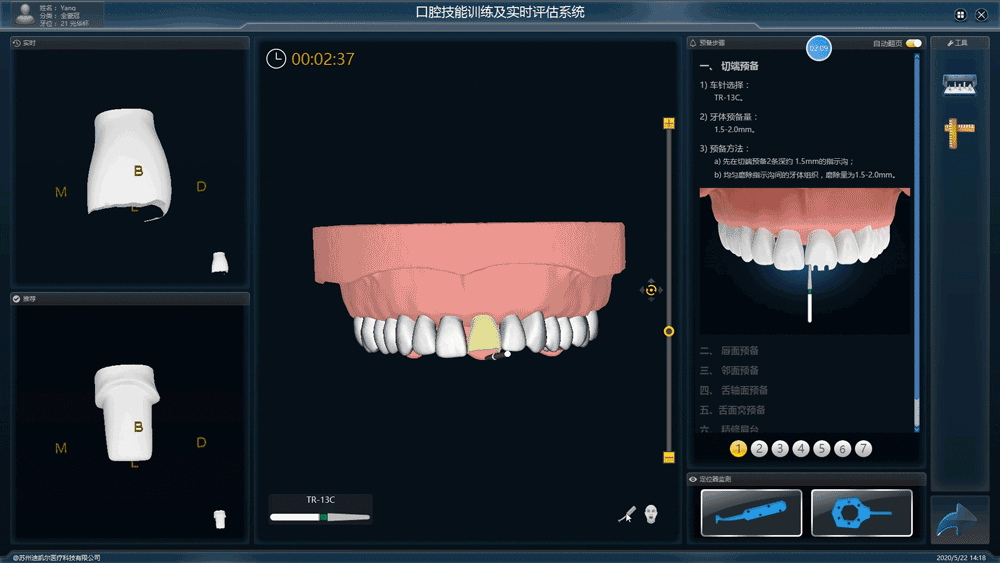
Task: Click the zoom slider yellow handle
Action: [x=669, y=331]
